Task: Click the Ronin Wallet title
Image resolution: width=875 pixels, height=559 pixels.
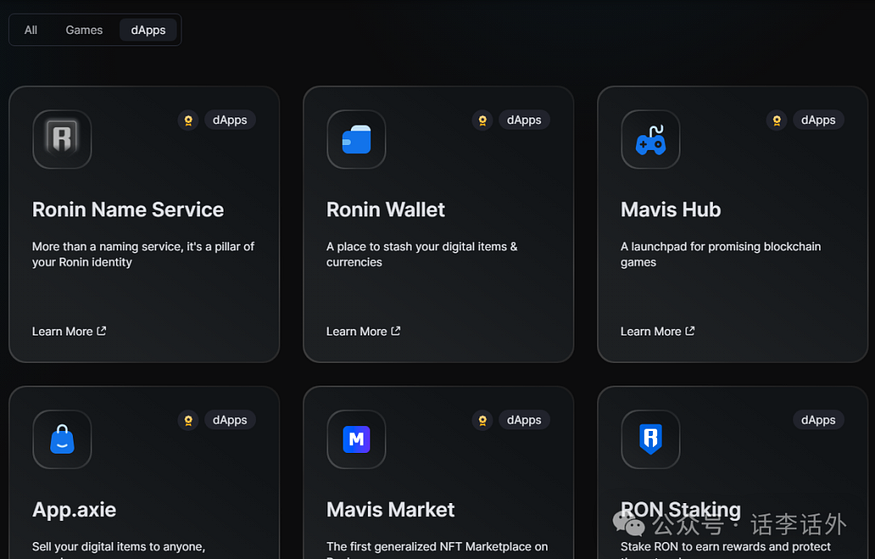Action: tap(386, 210)
